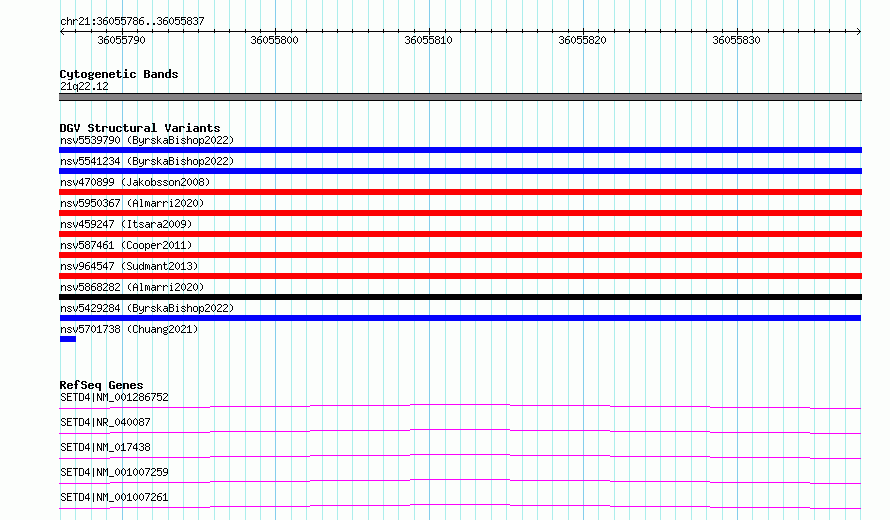Viewport: 890px width, 520px height.
Task: Click the right arrow end of the ruler
Action: click(x=859, y=31)
